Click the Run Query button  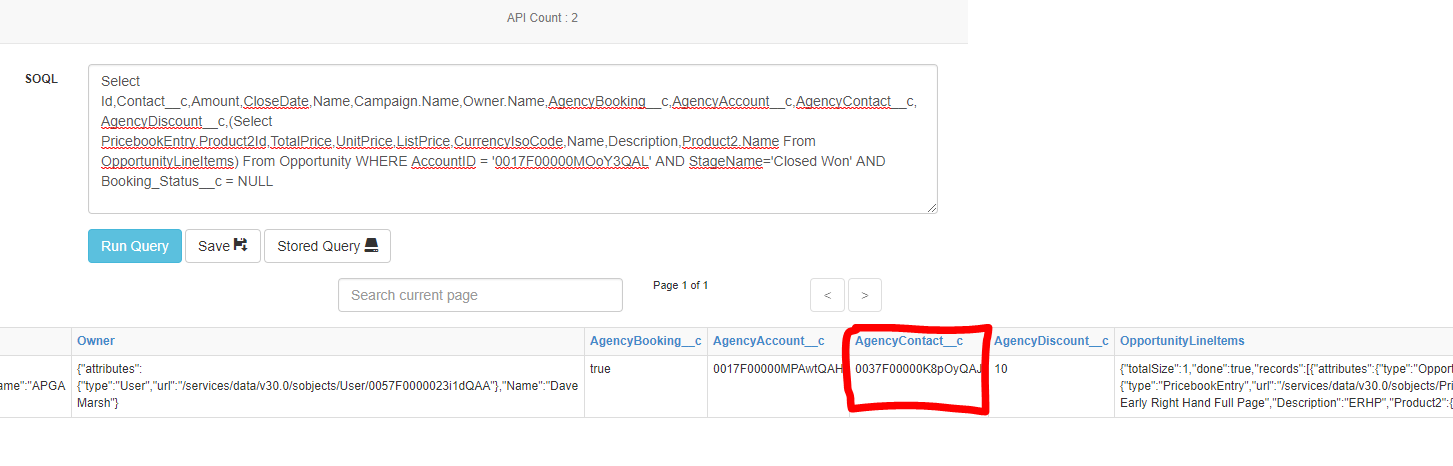135,246
